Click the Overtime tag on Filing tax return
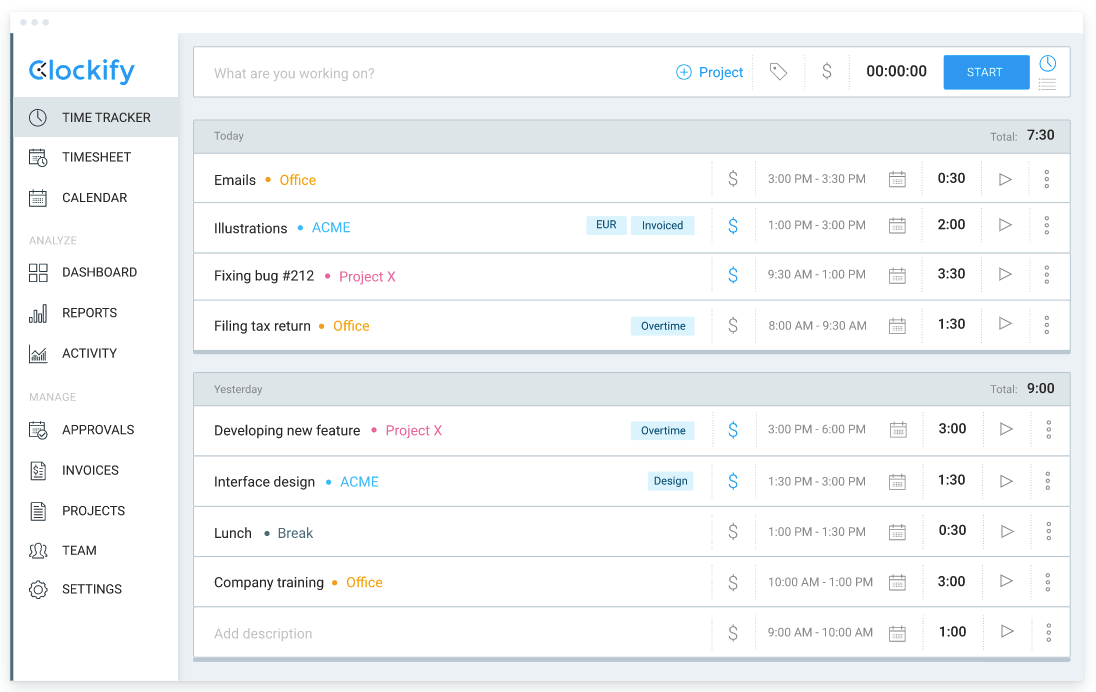Screen dimensions: 1096x692 click(x=663, y=326)
